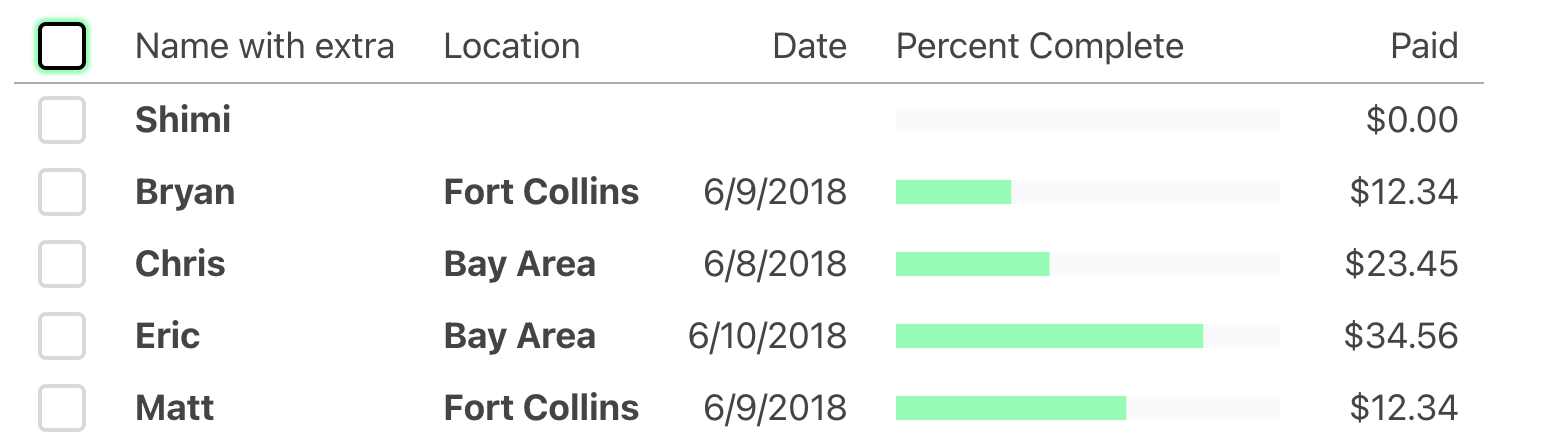Select the $23.45 paid cell
The image size is (1560, 434).
[x=1401, y=264]
